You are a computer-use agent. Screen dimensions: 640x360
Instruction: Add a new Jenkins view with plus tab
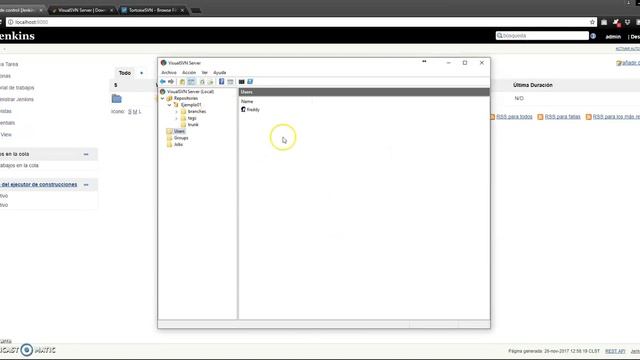pyautogui.click(x=142, y=73)
